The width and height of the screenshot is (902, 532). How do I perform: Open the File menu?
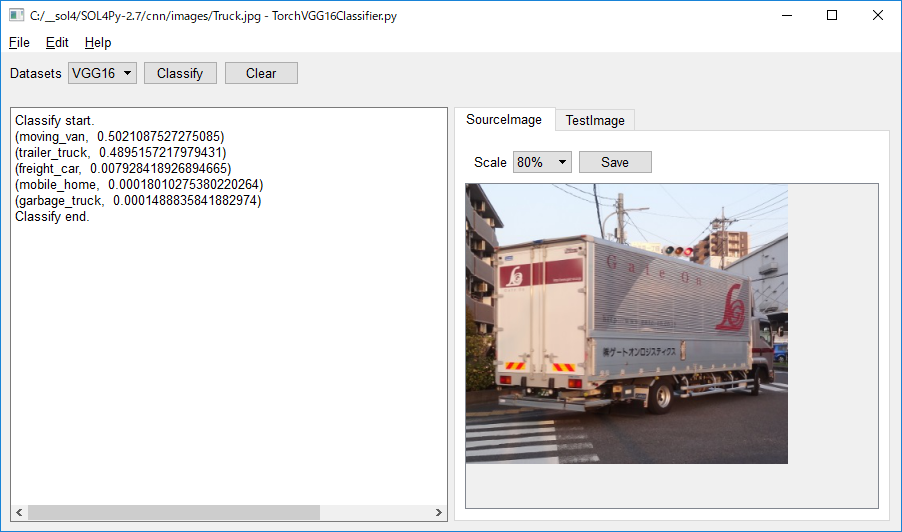[19, 43]
